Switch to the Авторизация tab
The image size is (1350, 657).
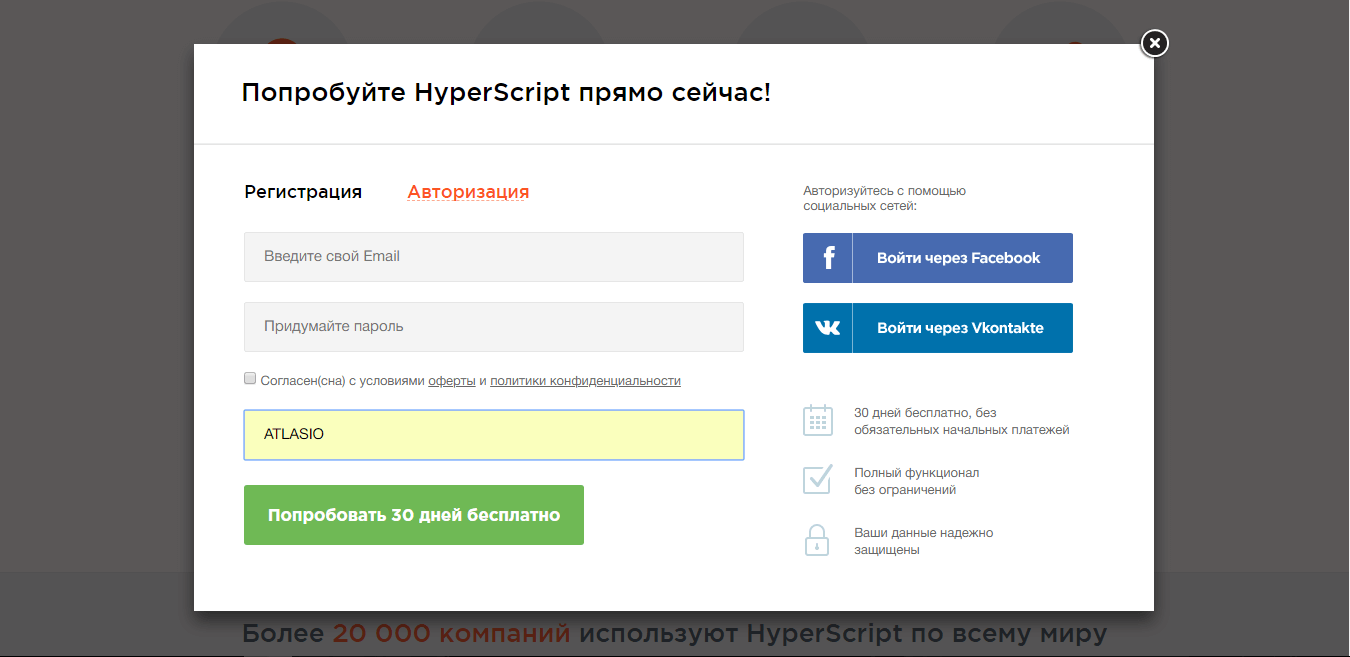pyautogui.click(x=468, y=192)
